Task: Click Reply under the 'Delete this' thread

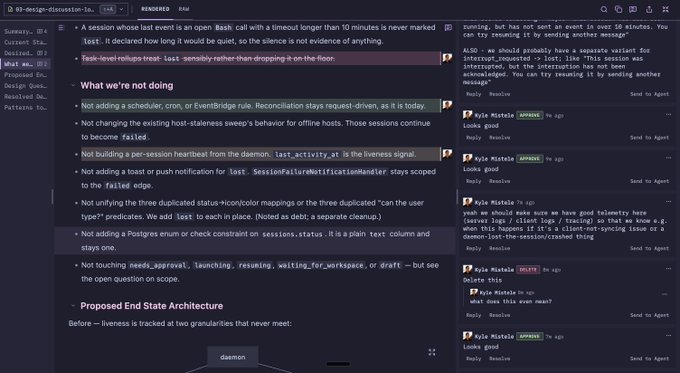Action: 474,315
